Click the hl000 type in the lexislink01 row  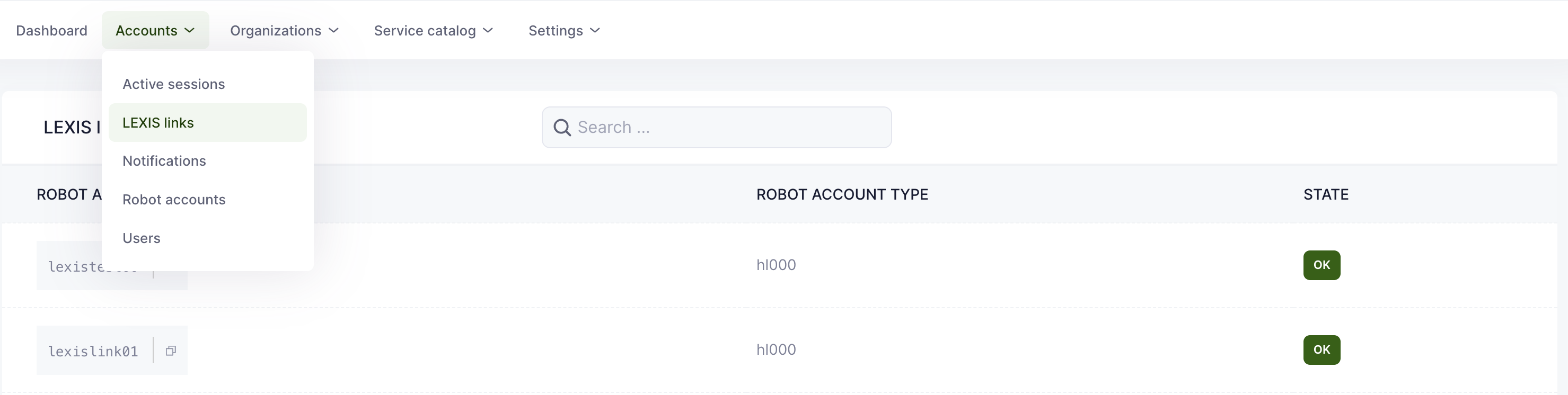(776, 350)
